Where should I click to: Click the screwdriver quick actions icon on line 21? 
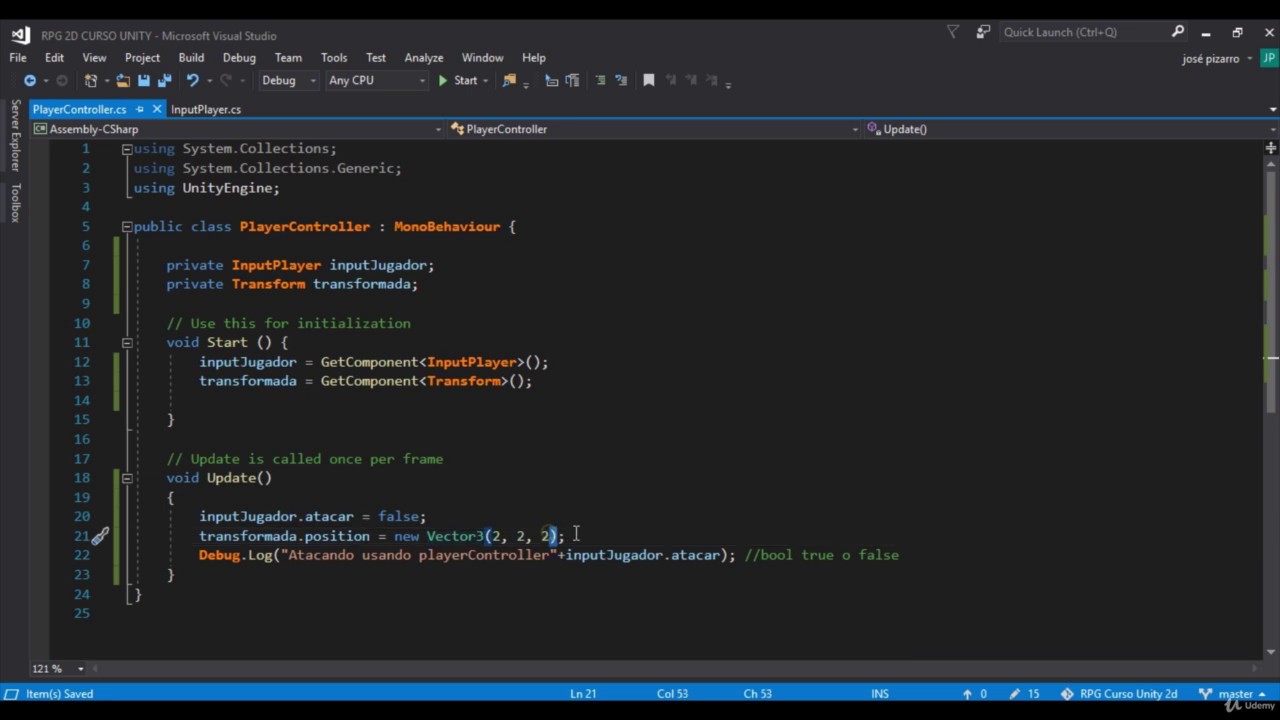click(x=100, y=536)
